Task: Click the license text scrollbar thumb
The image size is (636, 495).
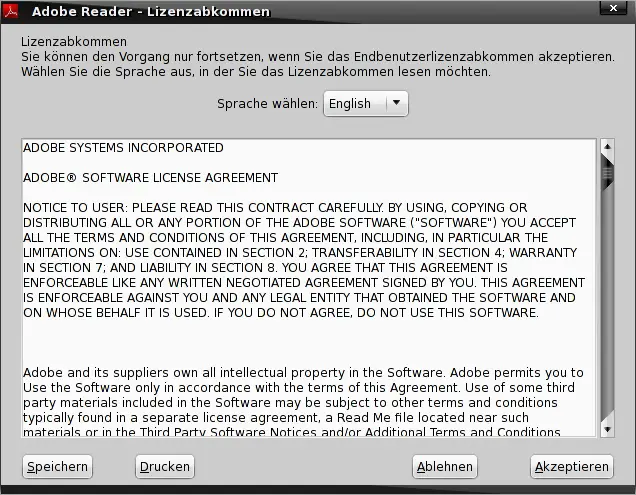Action: click(x=607, y=173)
